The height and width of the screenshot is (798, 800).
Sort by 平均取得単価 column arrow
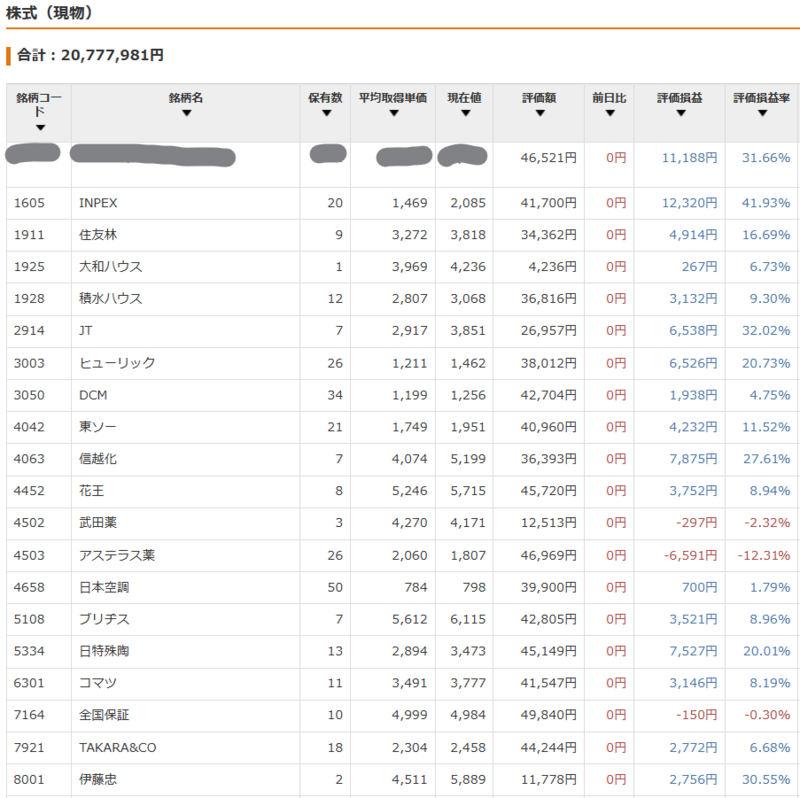[393, 113]
